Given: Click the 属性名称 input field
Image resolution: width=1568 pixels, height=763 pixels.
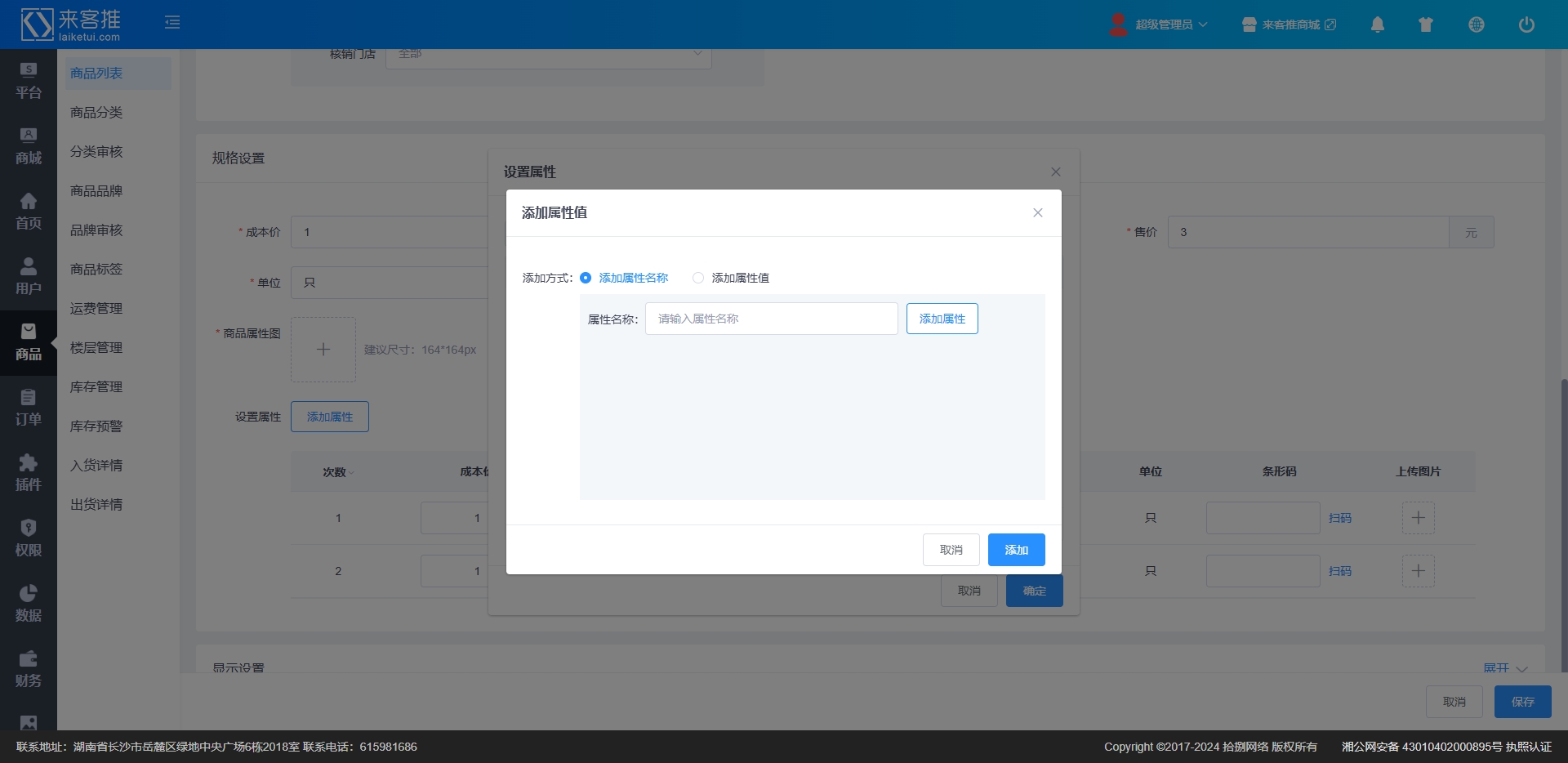Looking at the screenshot, I should point(771,319).
